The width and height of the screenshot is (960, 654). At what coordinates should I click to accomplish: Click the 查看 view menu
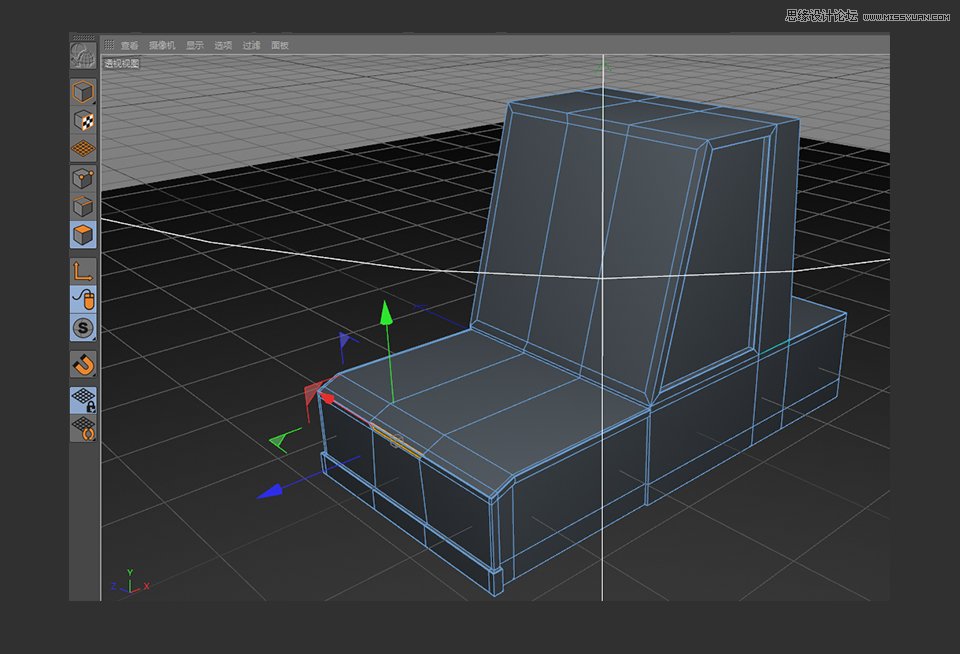click(x=128, y=45)
